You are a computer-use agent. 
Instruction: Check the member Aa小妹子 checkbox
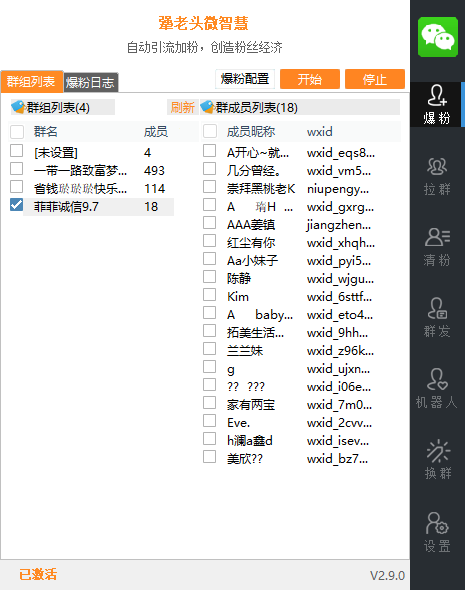click(210, 259)
